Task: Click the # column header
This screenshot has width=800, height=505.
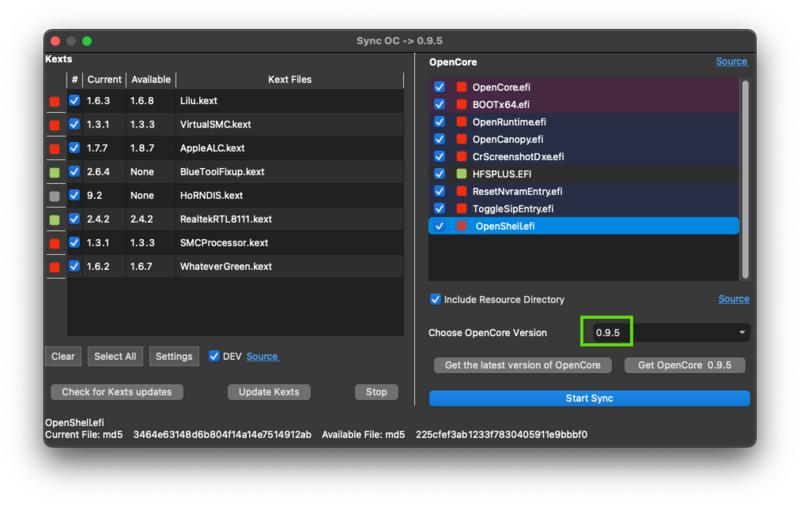Action: point(74,80)
